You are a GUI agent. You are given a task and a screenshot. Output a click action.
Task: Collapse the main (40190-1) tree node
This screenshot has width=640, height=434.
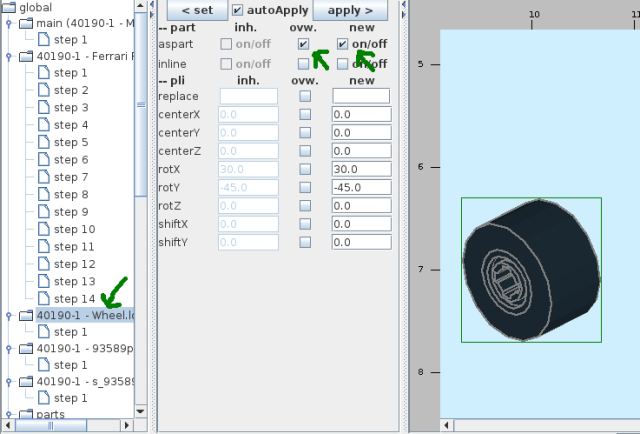coord(9,22)
